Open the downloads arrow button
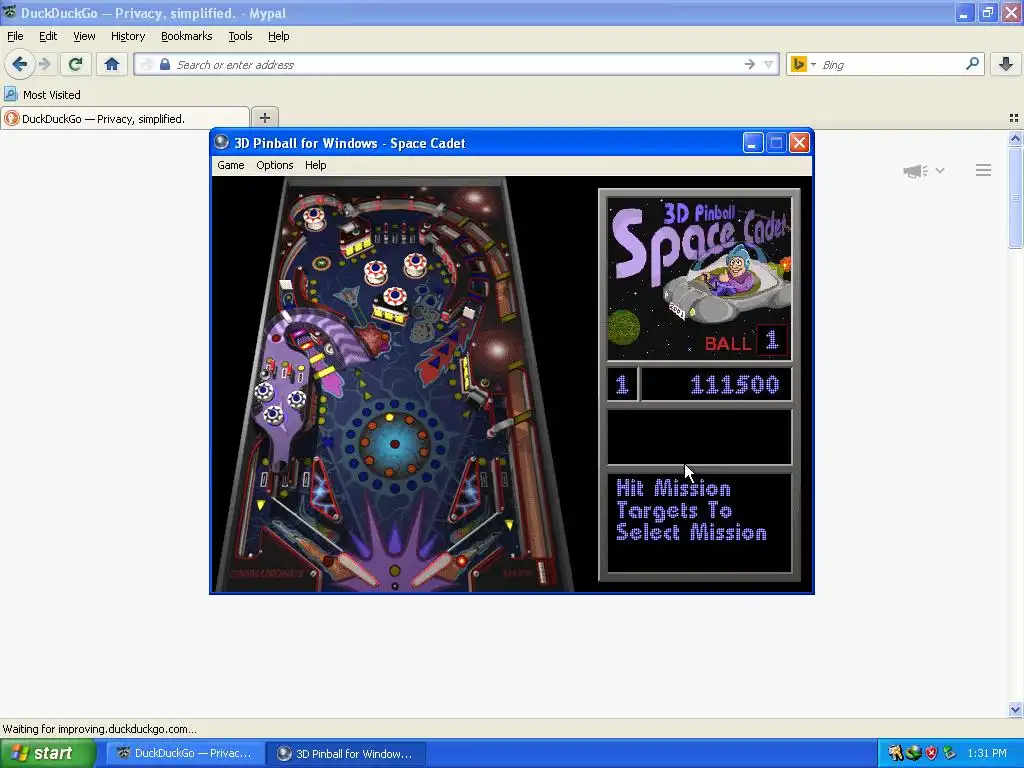 (1006, 64)
